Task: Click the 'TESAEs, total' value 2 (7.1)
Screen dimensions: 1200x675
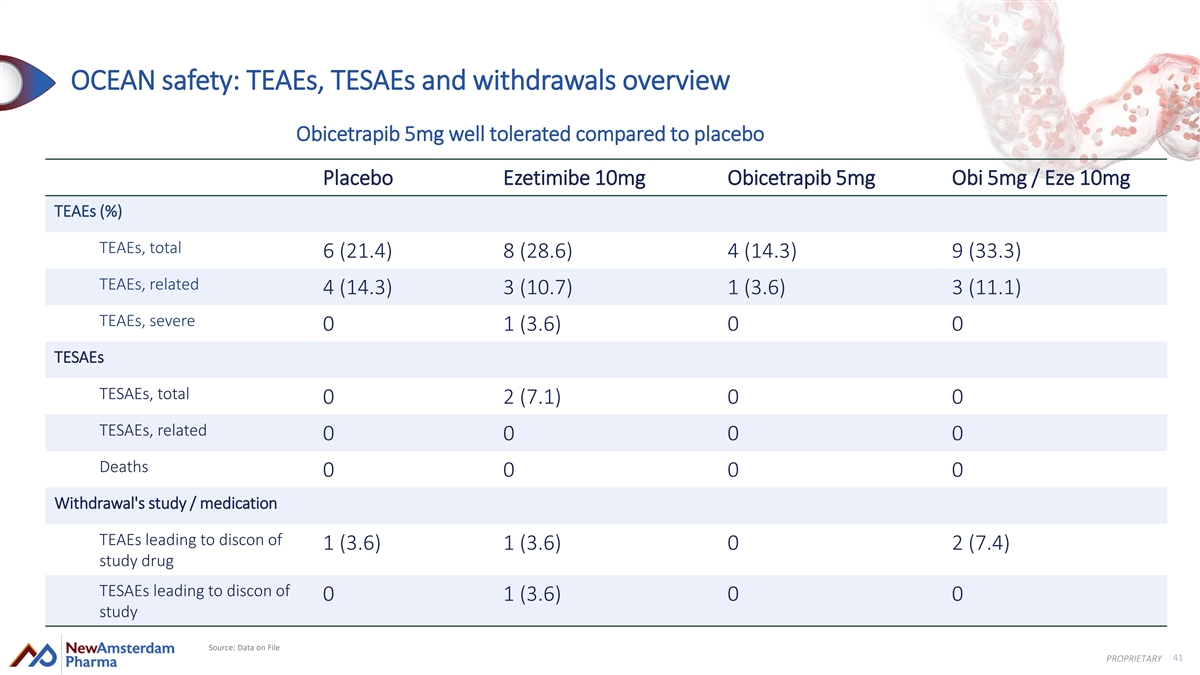Action: coord(532,398)
